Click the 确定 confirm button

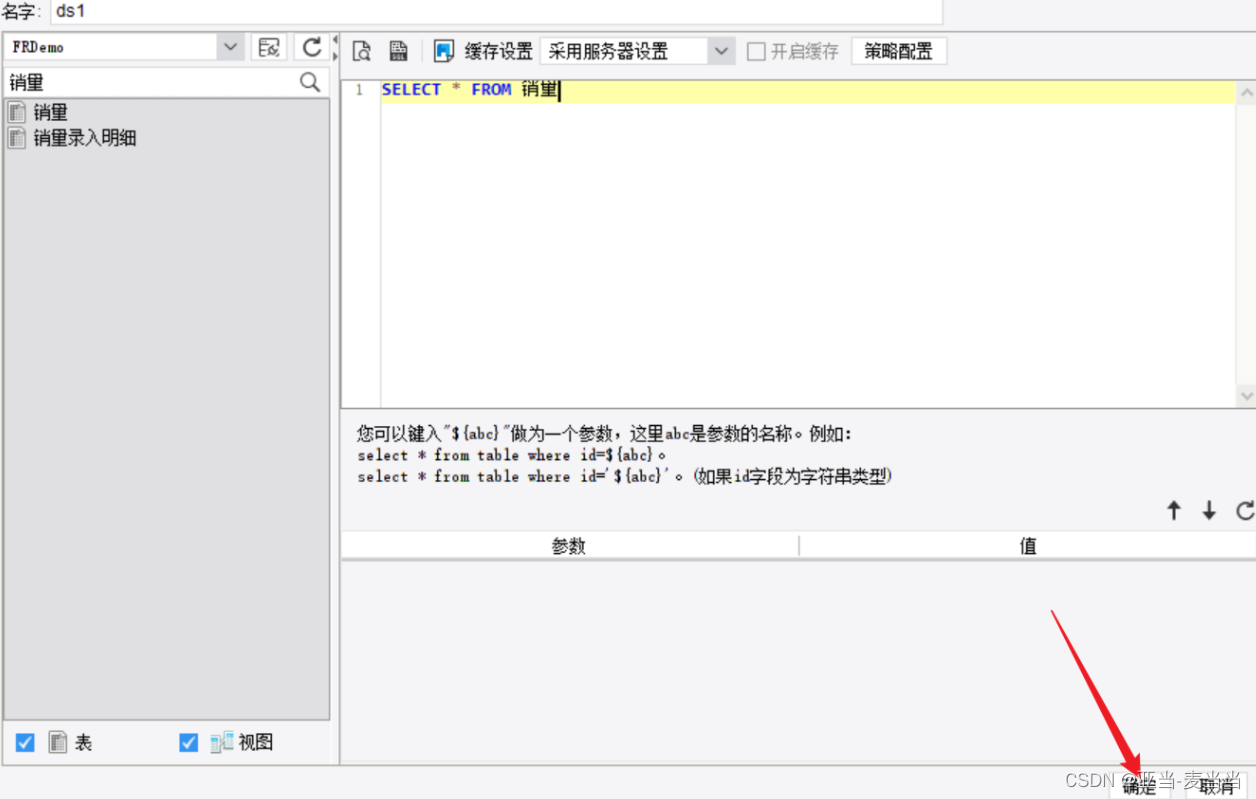click(x=1139, y=786)
